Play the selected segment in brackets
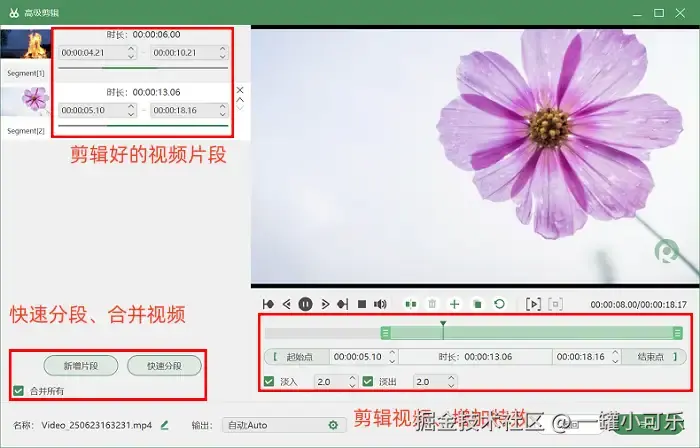This screenshot has width=700, height=448. pyautogui.click(x=533, y=304)
